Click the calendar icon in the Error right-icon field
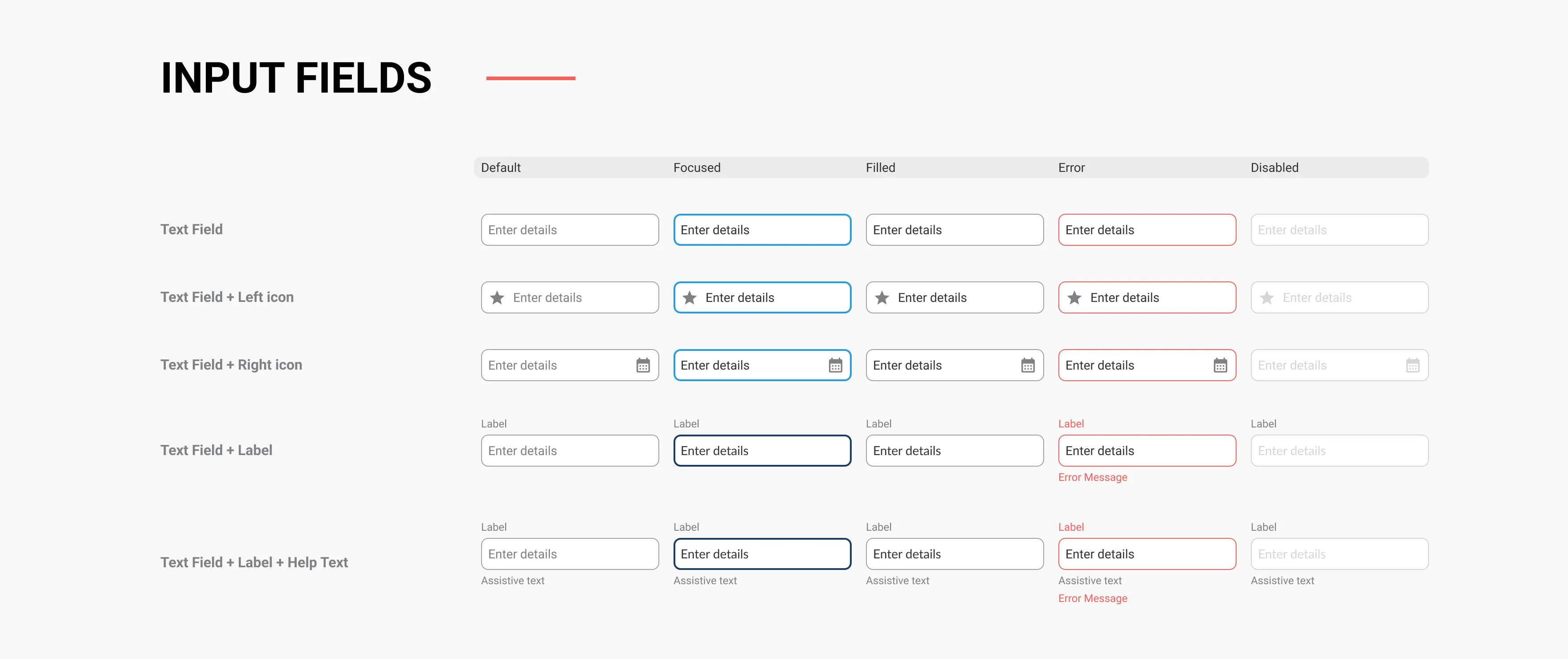Screen dimensions: 1568x659 (1220, 365)
